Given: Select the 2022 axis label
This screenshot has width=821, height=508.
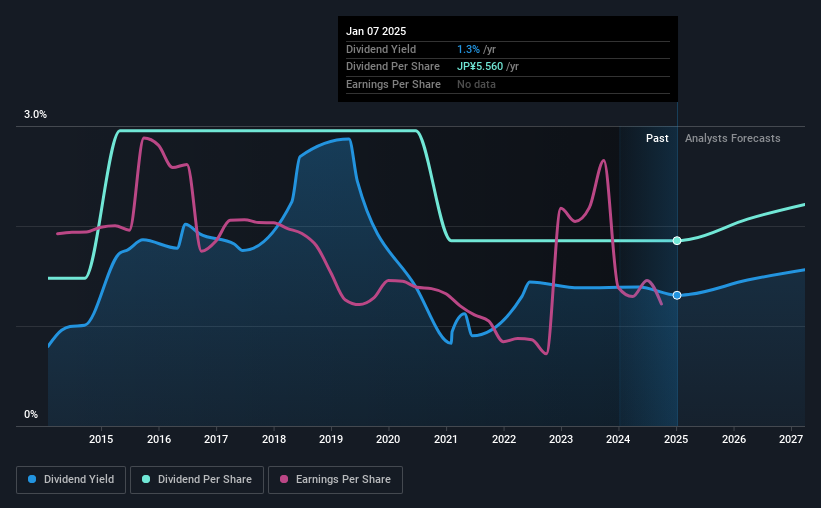Looking at the screenshot, I should [x=504, y=439].
